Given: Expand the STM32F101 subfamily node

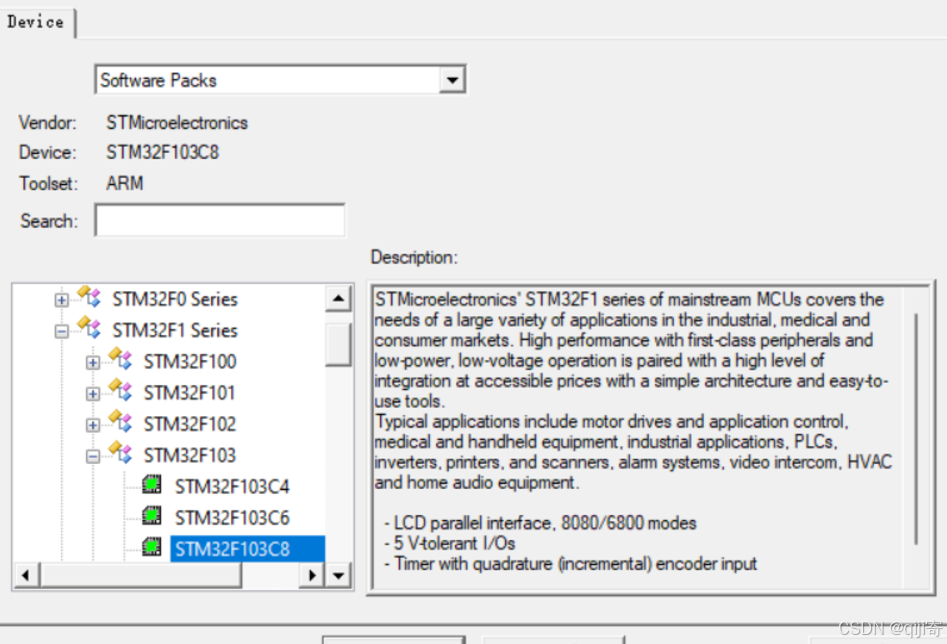Looking at the screenshot, I should pyautogui.click(x=92, y=394).
